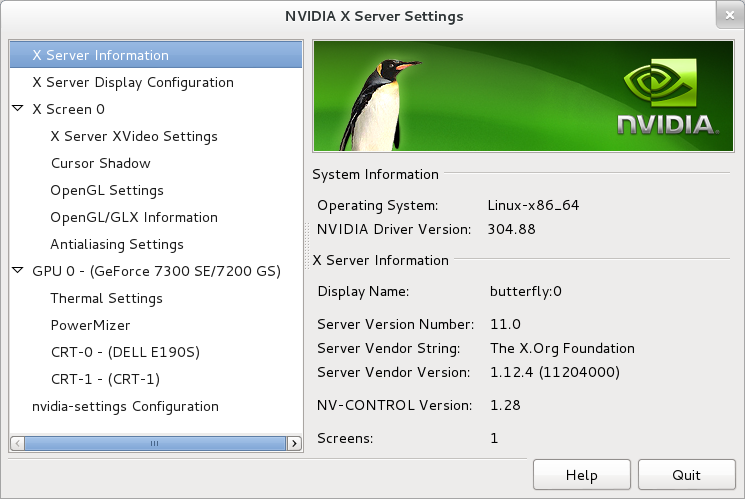Open Thermal Settings page

(x=106, y=298)
